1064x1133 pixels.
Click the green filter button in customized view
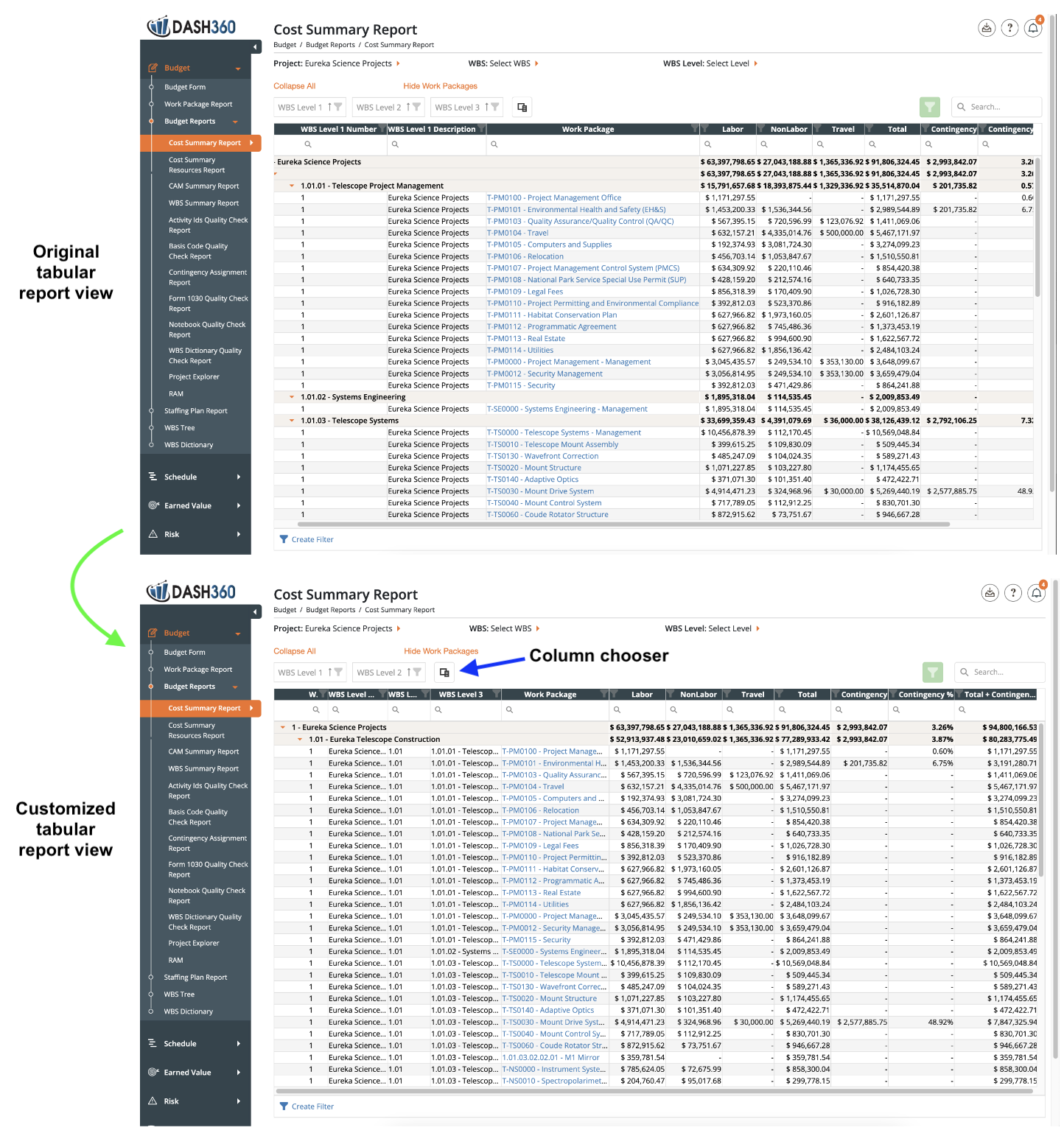[x=933, y=672]
